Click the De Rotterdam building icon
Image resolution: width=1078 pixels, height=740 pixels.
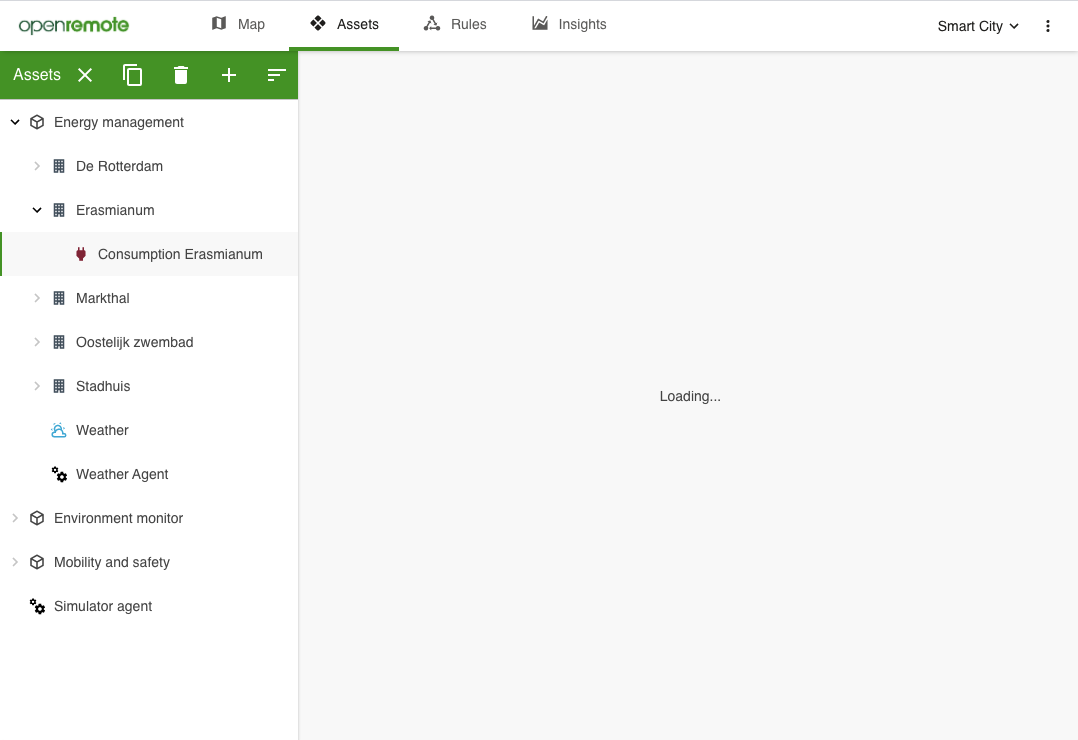coord(59,166)
